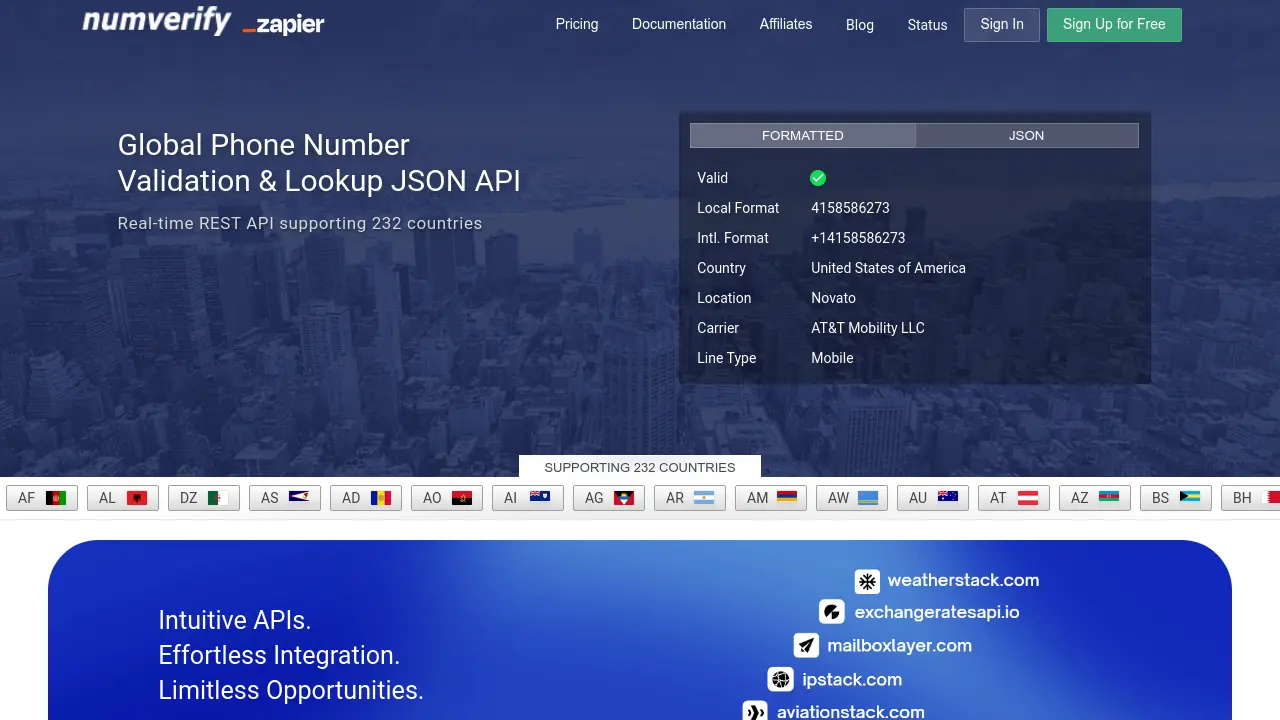Open the ipstack.com link

[852, 680]
